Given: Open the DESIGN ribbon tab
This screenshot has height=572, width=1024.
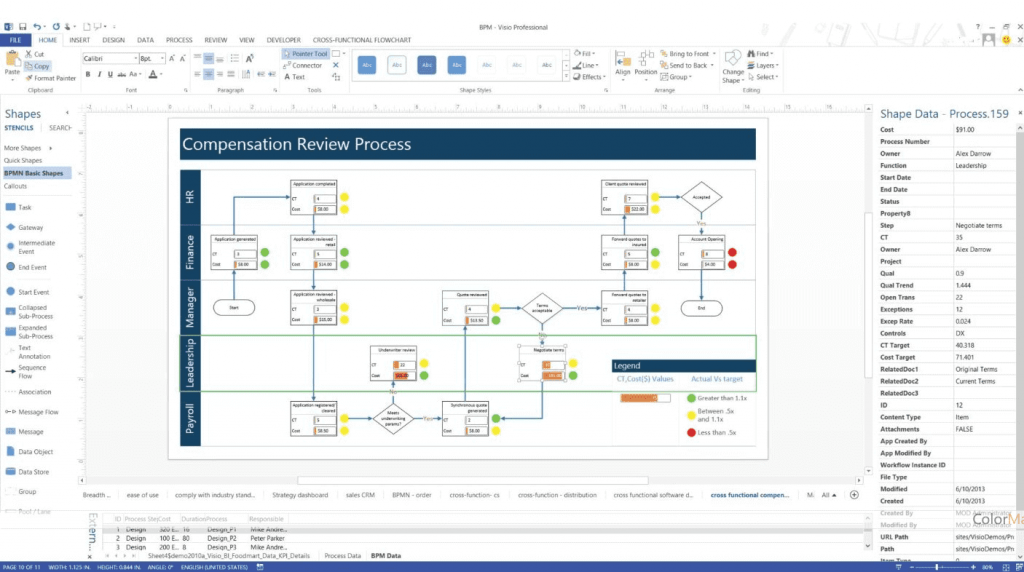Looking at the screenshot, I should click(113, 40).
